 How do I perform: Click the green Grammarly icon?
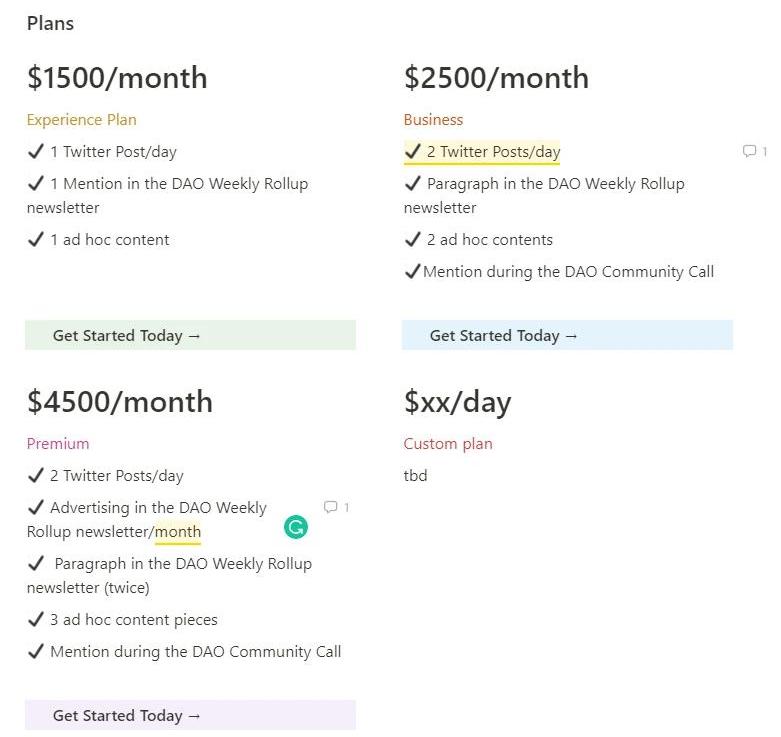click(296, 528)
